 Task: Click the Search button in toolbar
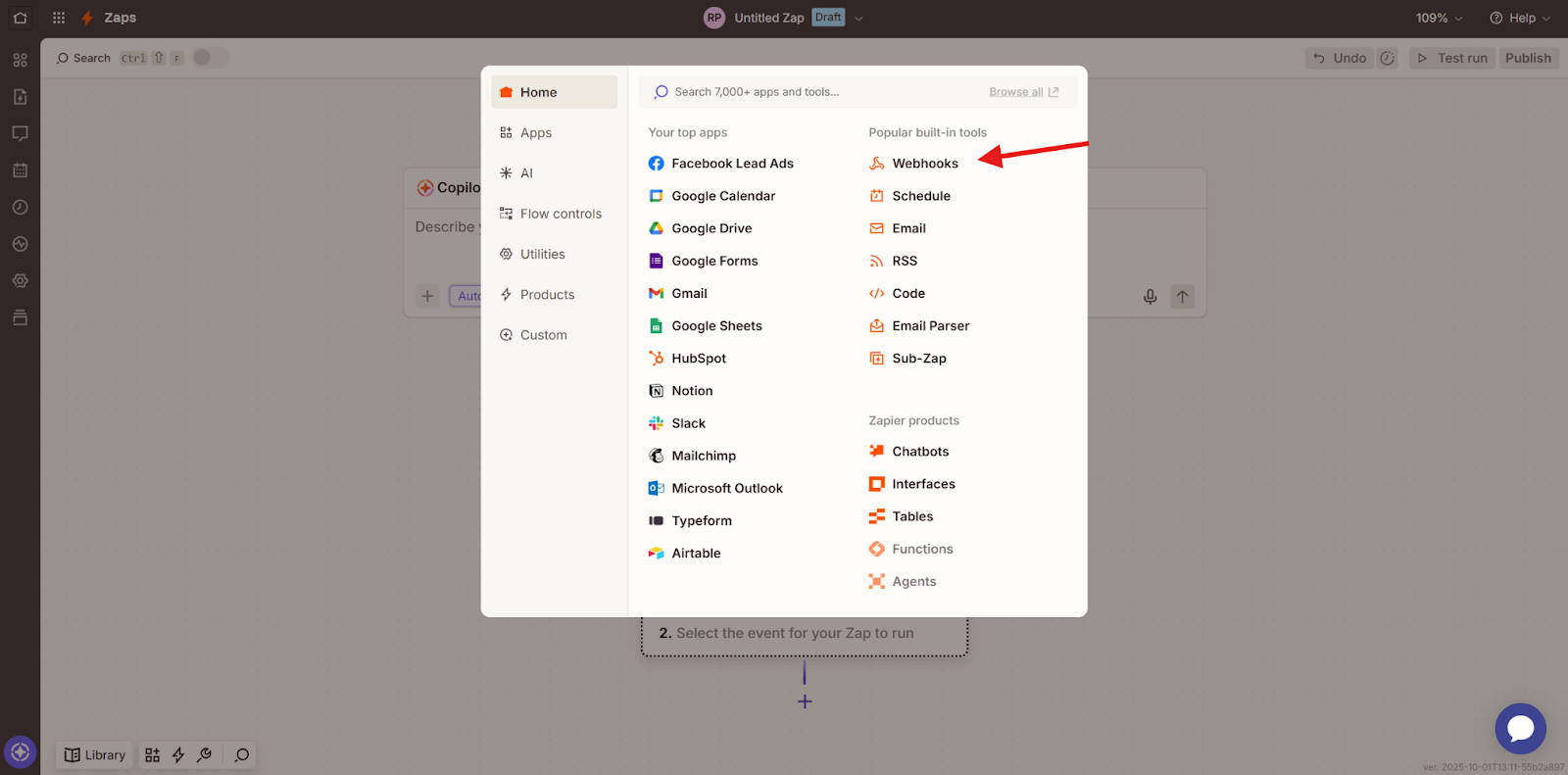[83, 58]
